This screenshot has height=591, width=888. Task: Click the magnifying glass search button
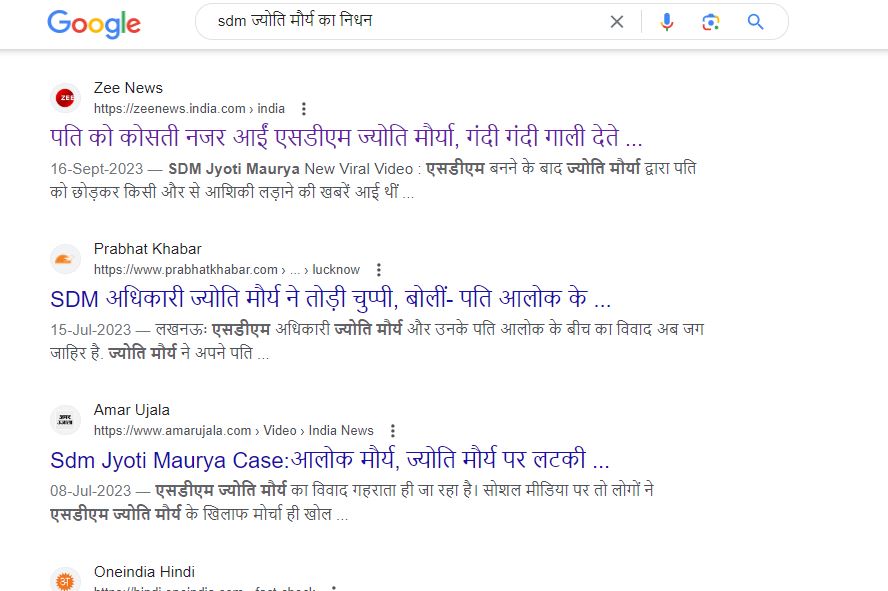tap(756, 22)
